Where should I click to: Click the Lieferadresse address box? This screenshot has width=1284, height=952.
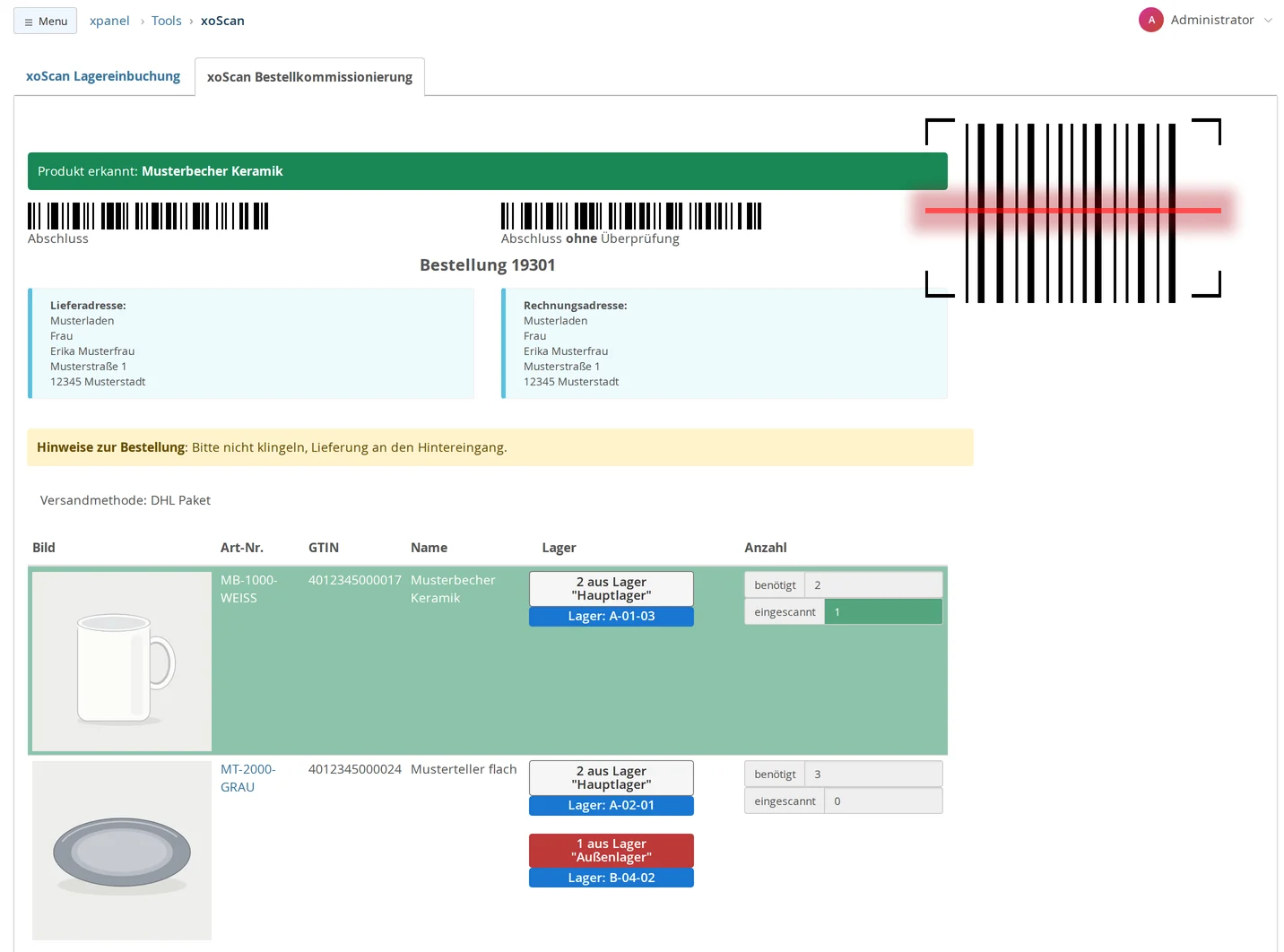pyautogui.click(x=251, y=343)
